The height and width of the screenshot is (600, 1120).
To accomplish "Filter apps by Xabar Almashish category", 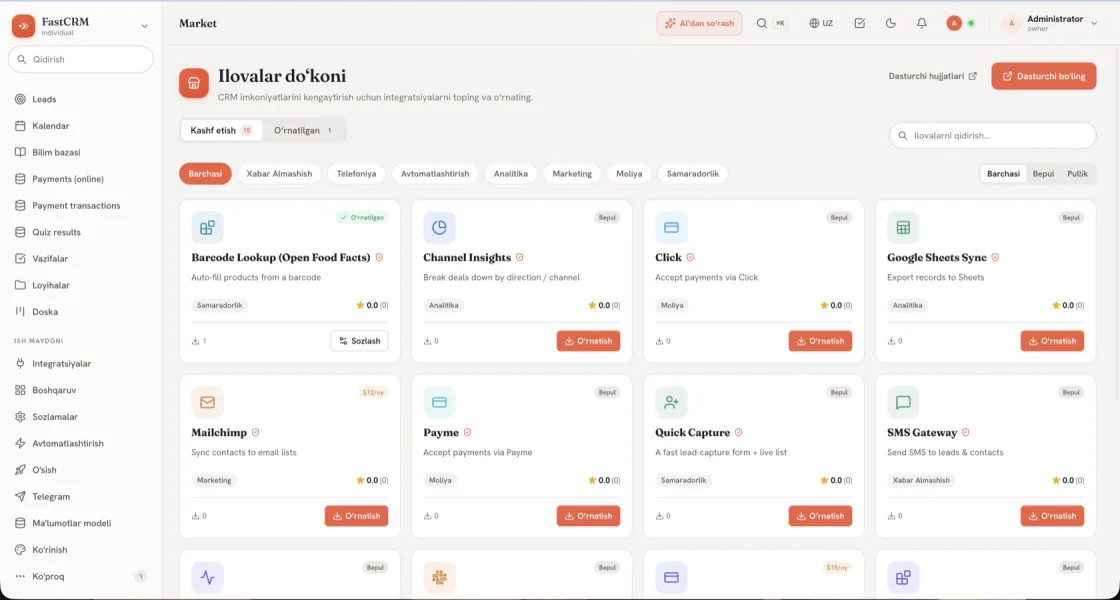I will [279, 174].
